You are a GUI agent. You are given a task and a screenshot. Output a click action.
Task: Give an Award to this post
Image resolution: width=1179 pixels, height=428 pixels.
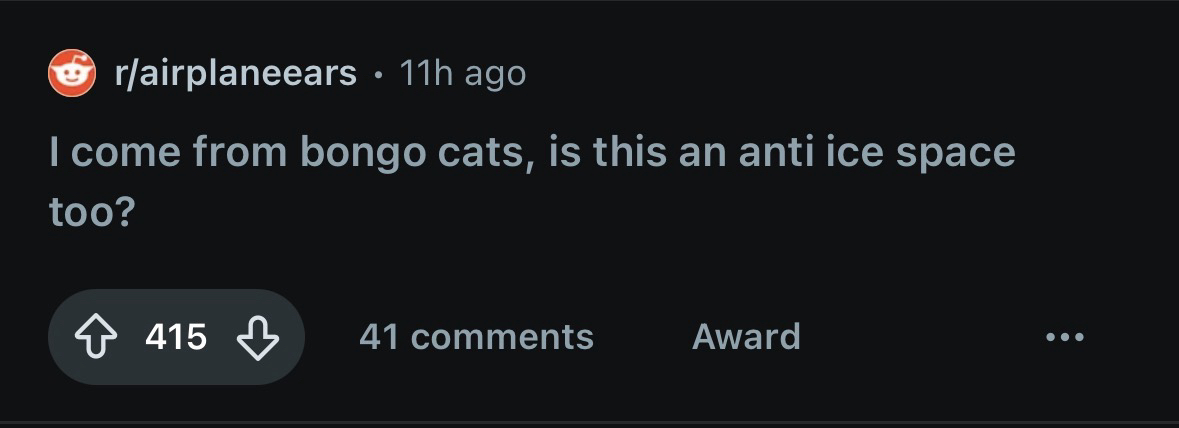(746, 337)
